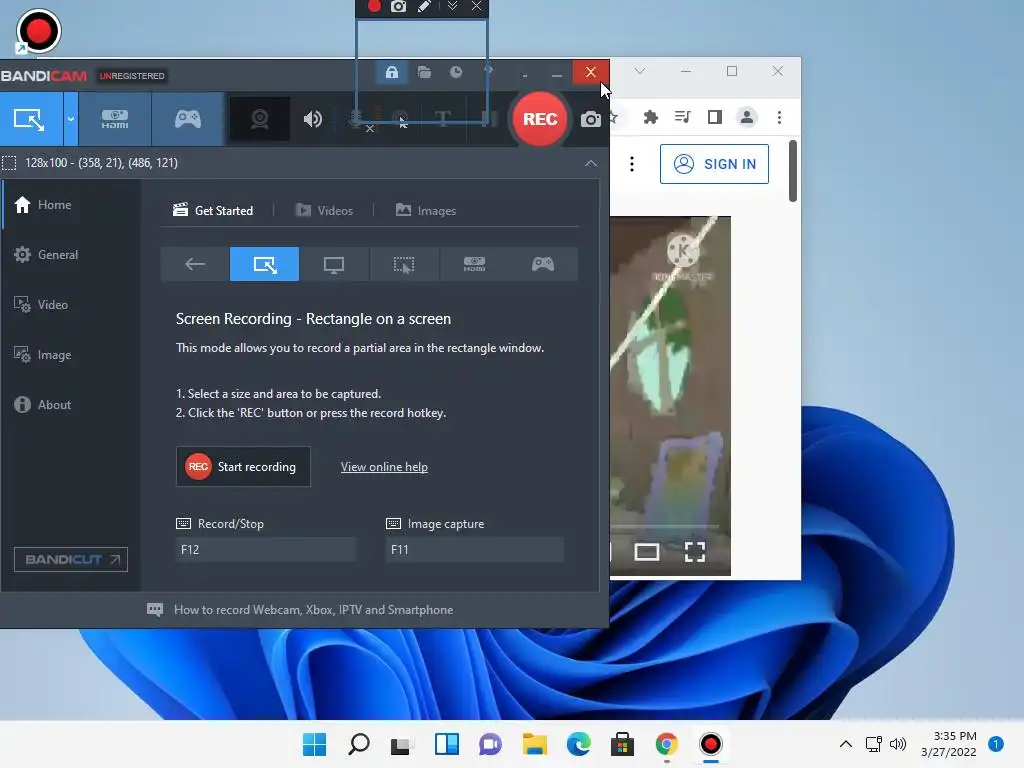Open the browser media control icon

coord(682,117)
